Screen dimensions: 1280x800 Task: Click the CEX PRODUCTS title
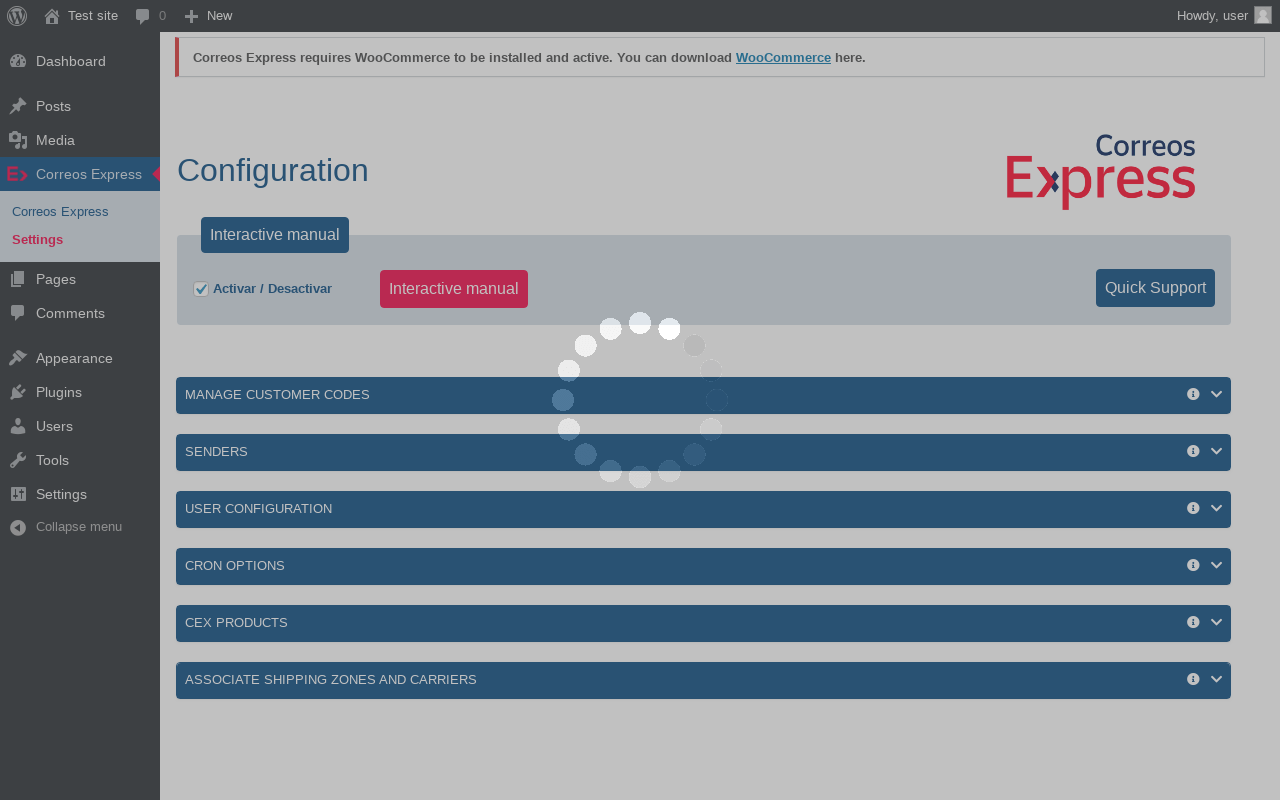point(236,623)
